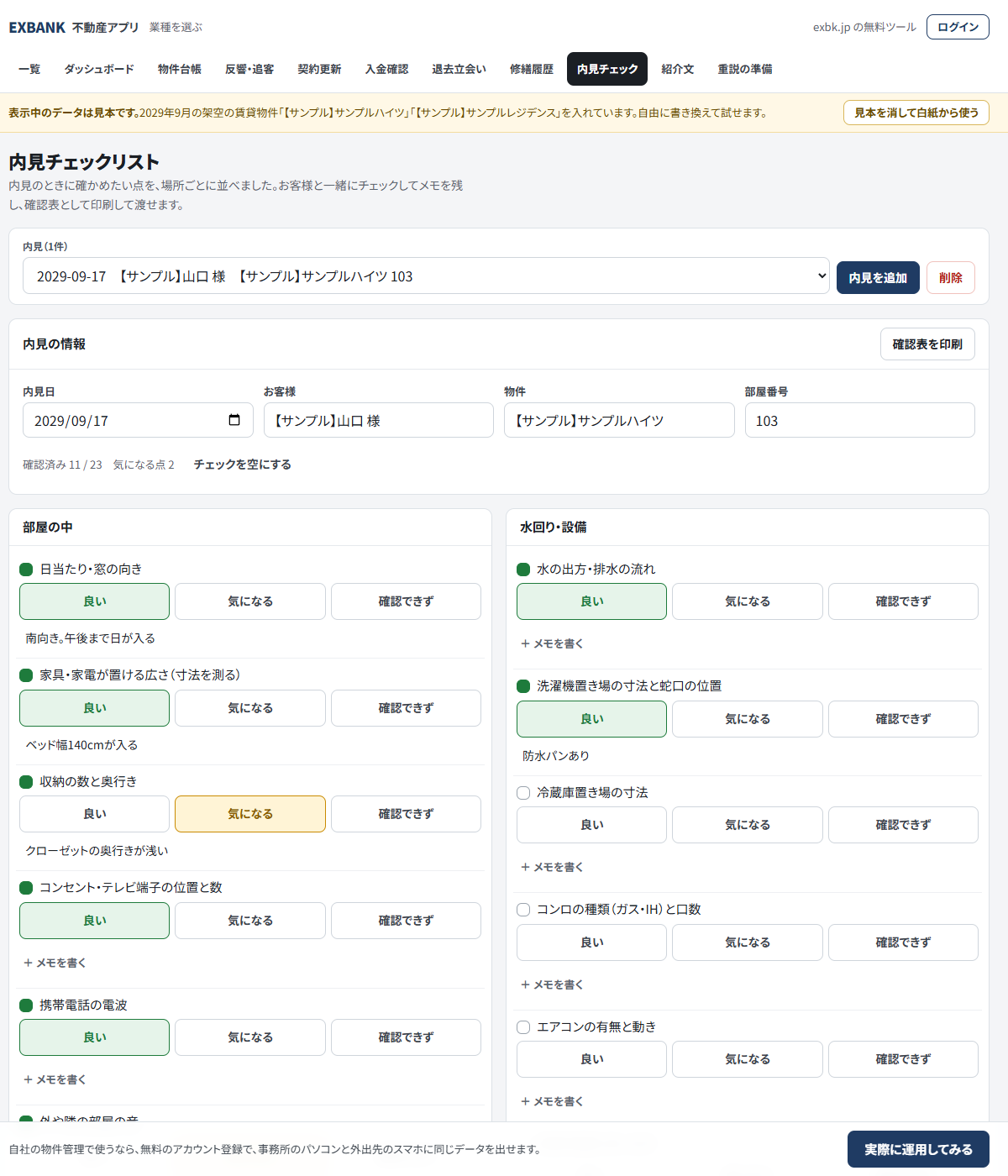
Task: Click the お客様 input field
Action: [x=379, y=420]
